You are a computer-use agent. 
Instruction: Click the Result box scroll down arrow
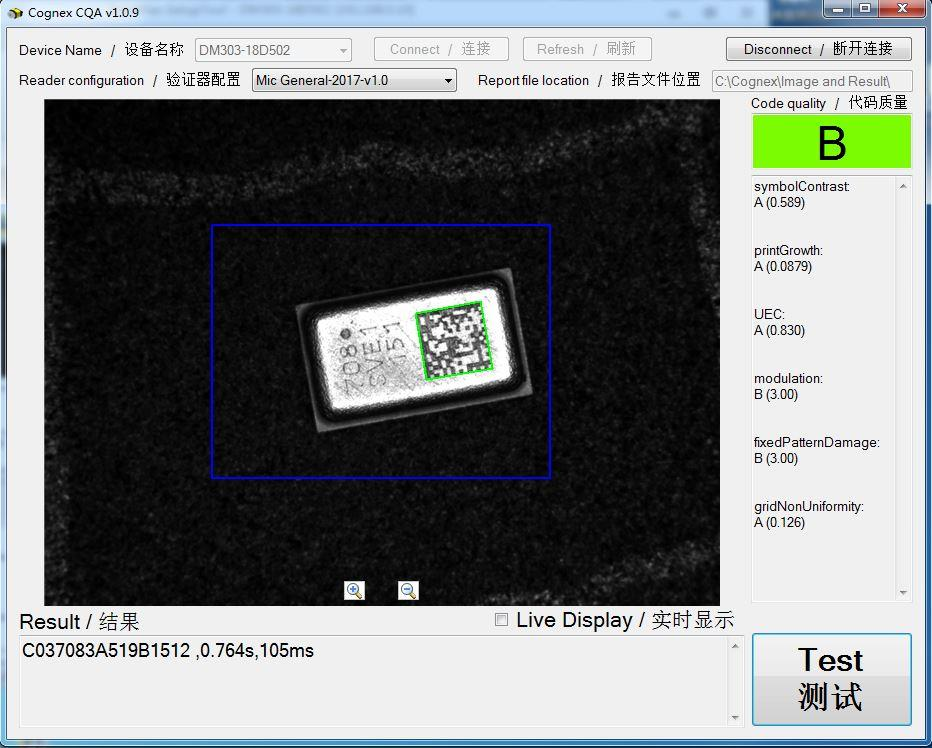(735, 718)
